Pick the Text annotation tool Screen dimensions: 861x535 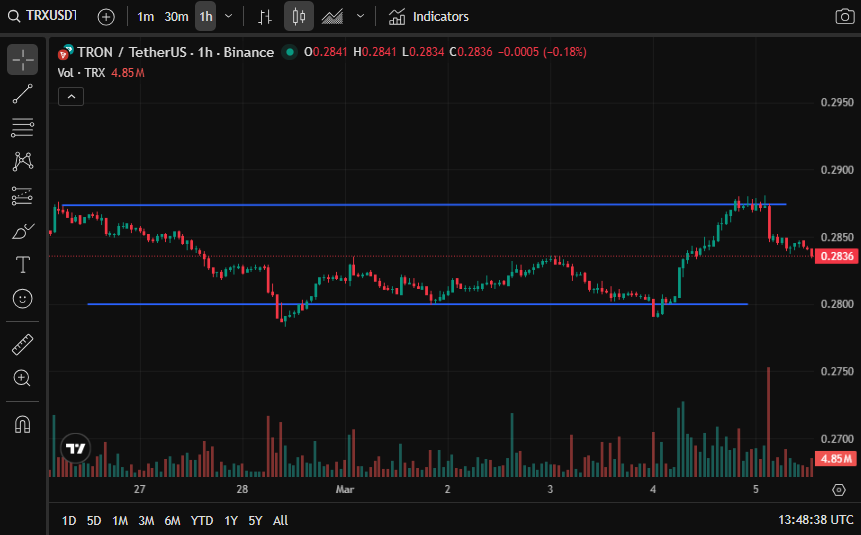[x=23, y=265]
